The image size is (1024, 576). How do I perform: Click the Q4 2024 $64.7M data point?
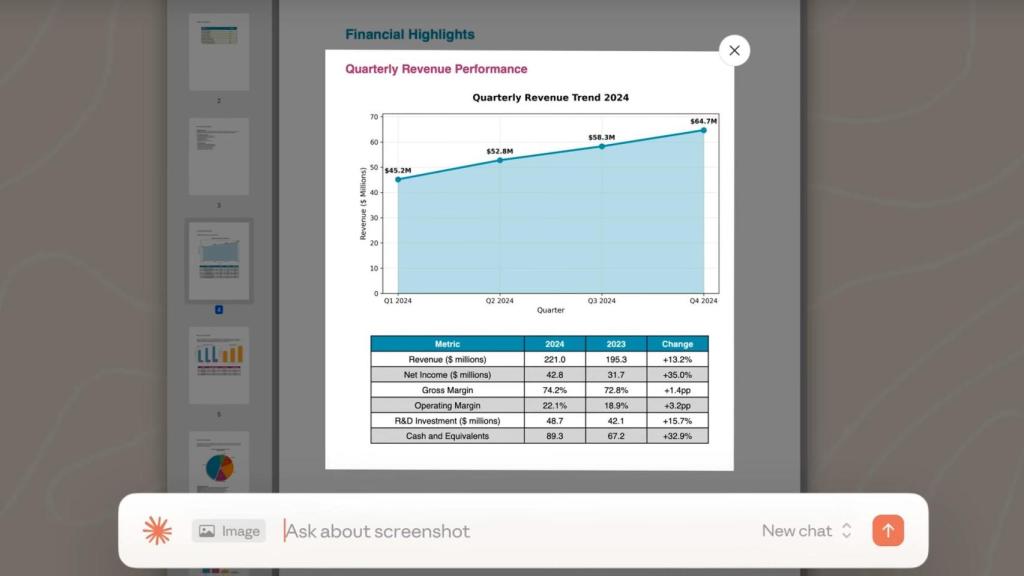tap(703, 130)
